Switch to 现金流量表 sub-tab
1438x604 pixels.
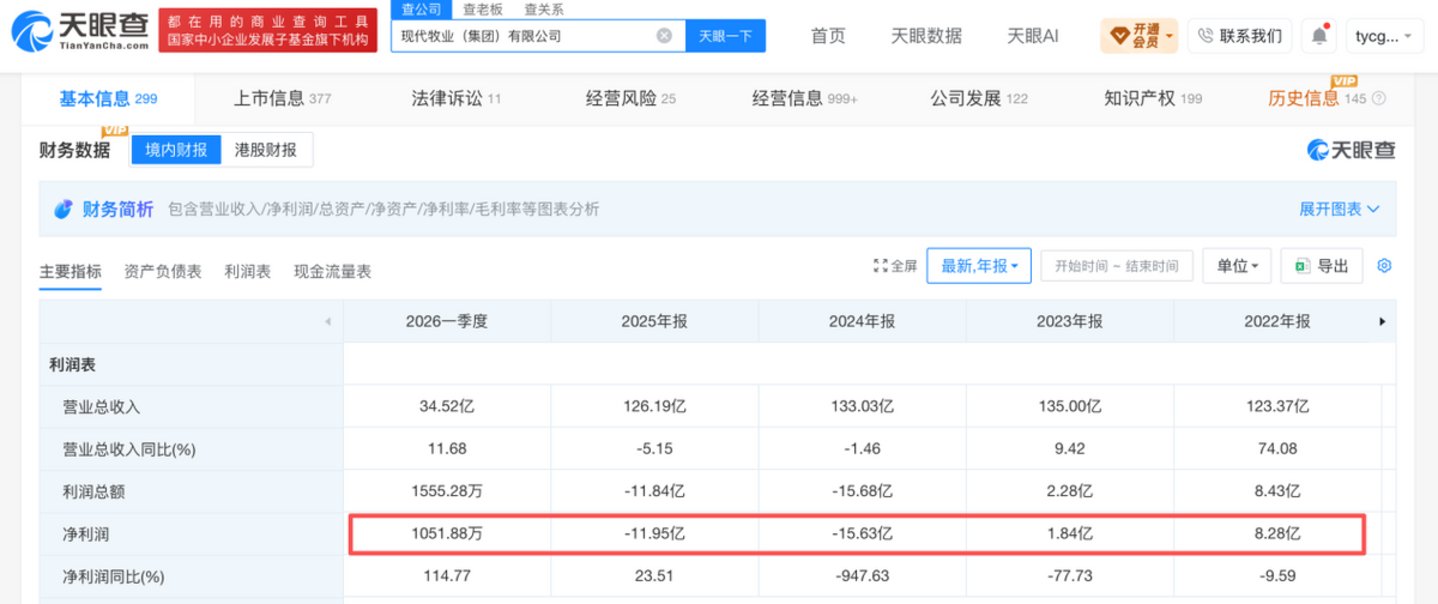332,271
